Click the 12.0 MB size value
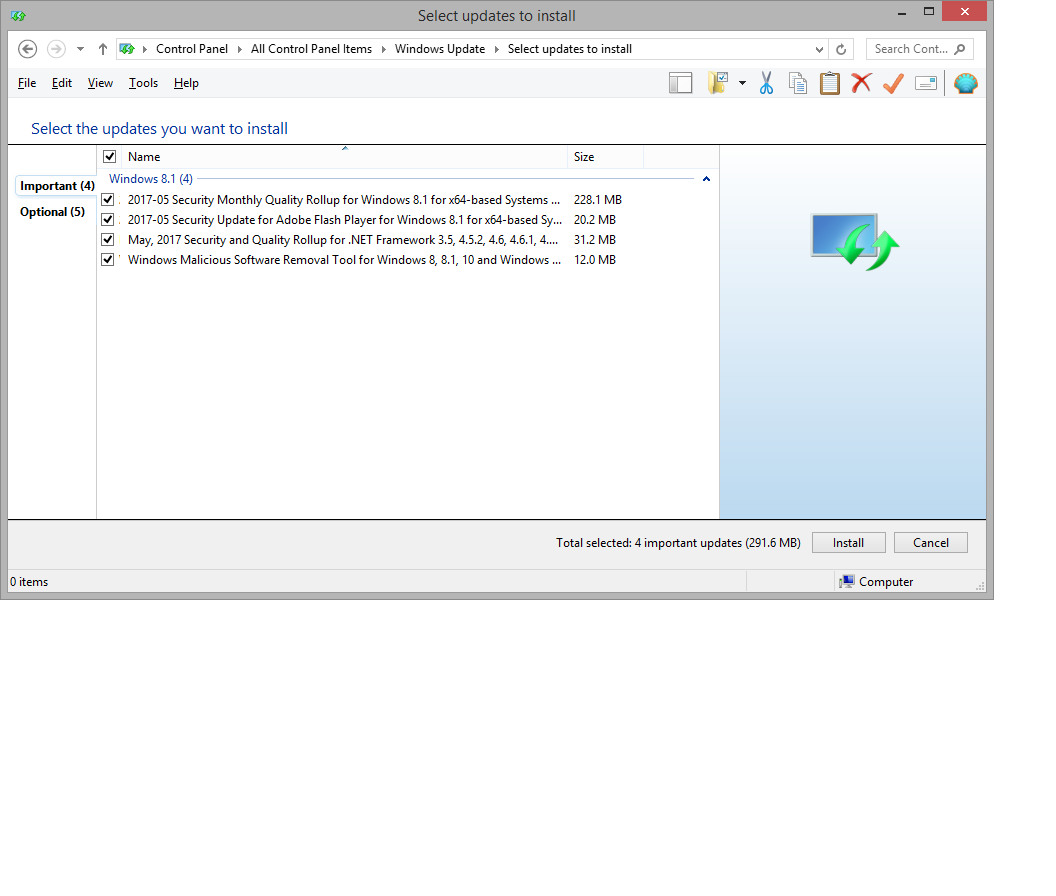This screenshot has width=1056, height=896. tap(595, 259)
